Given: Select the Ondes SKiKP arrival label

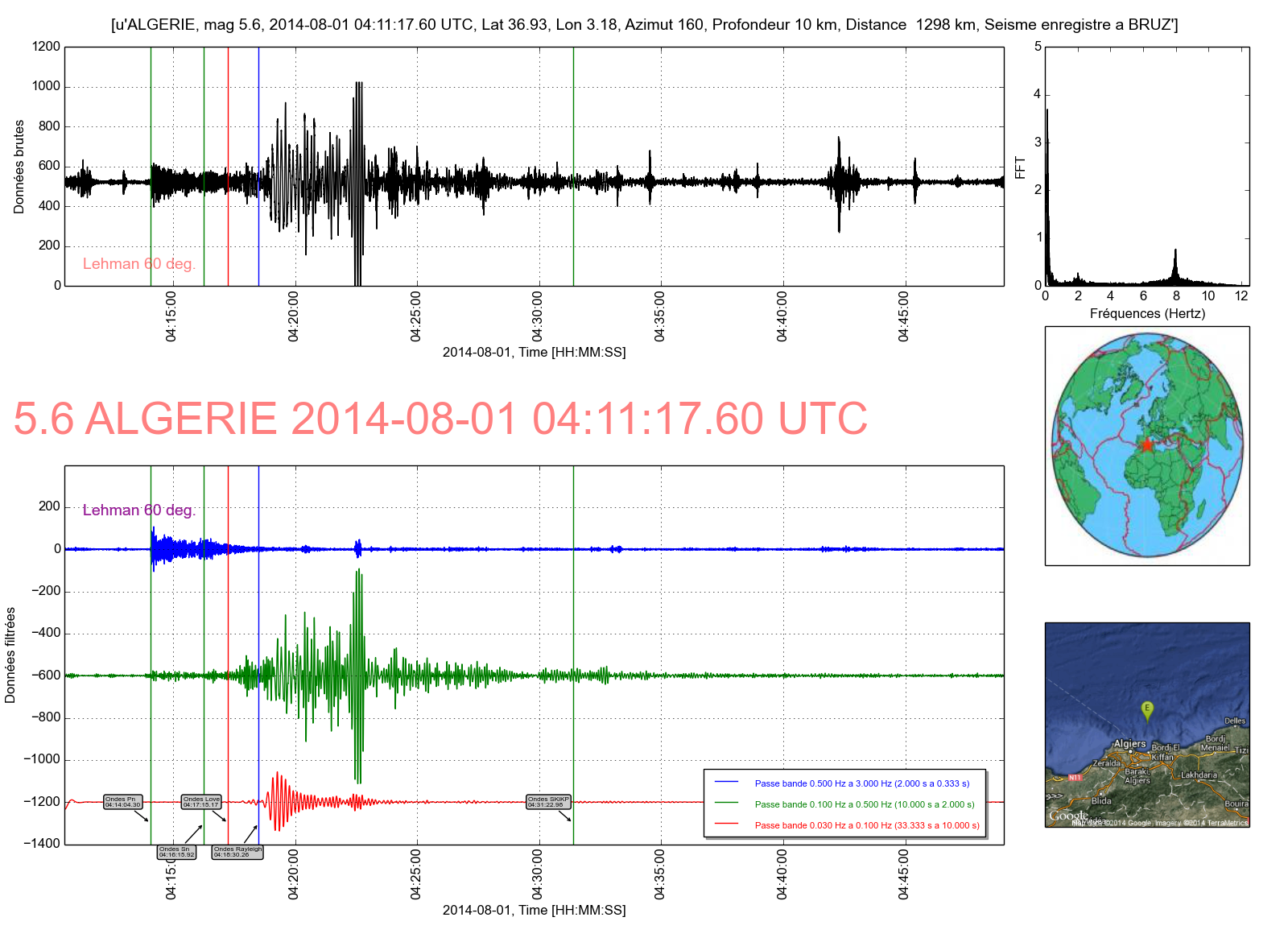Looking at the screenshot, I should coord(548,802).
